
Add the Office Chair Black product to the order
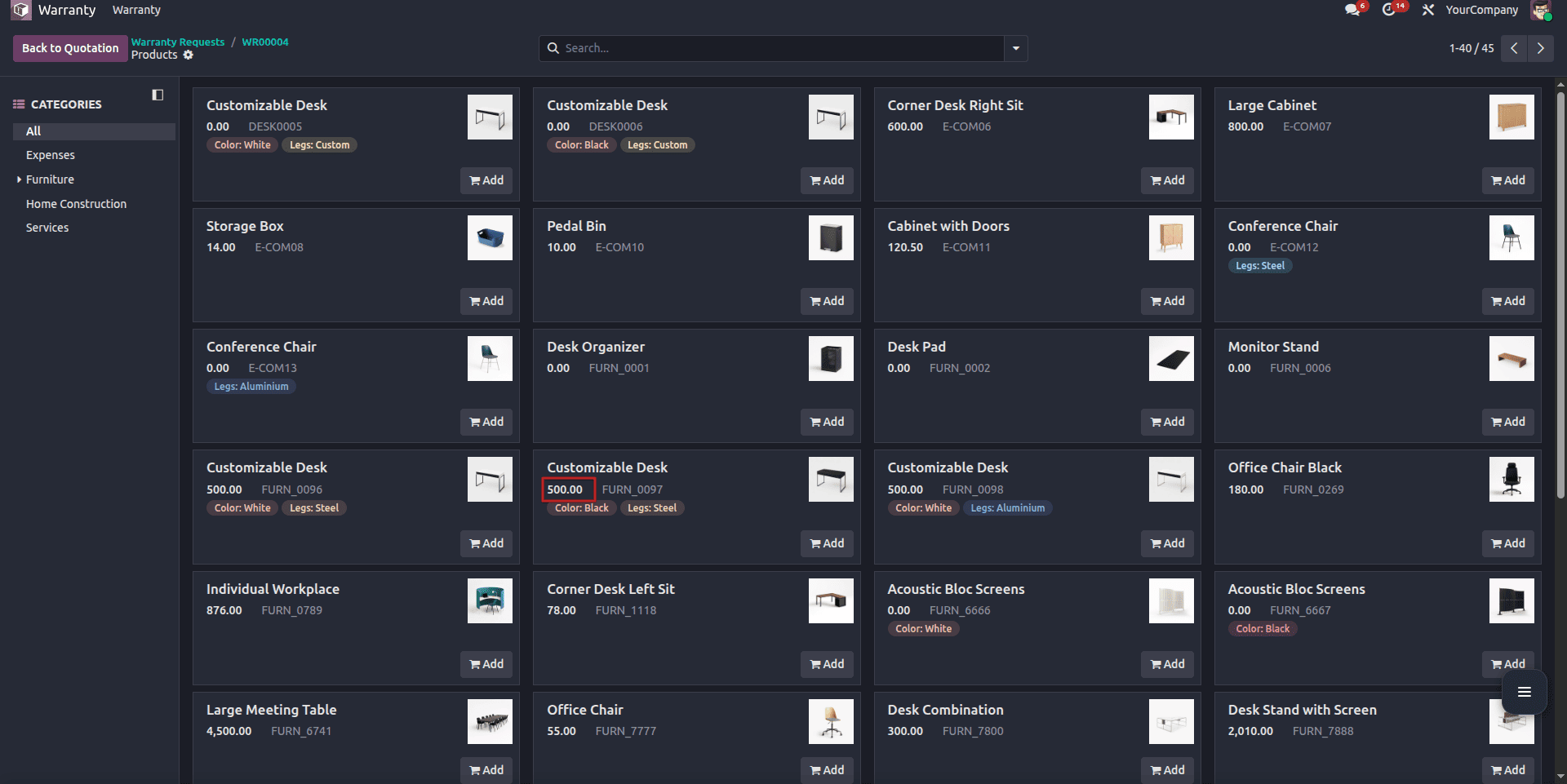pyautogui.click(x=1507, y=543)
